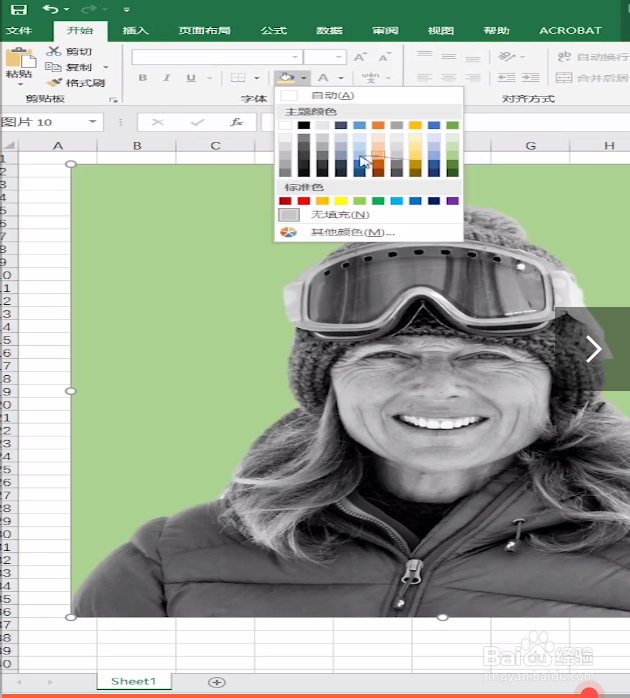The height and width of the screenshot is (698, 630).
Task: Click the top align icon
Action: coord(424,55)
